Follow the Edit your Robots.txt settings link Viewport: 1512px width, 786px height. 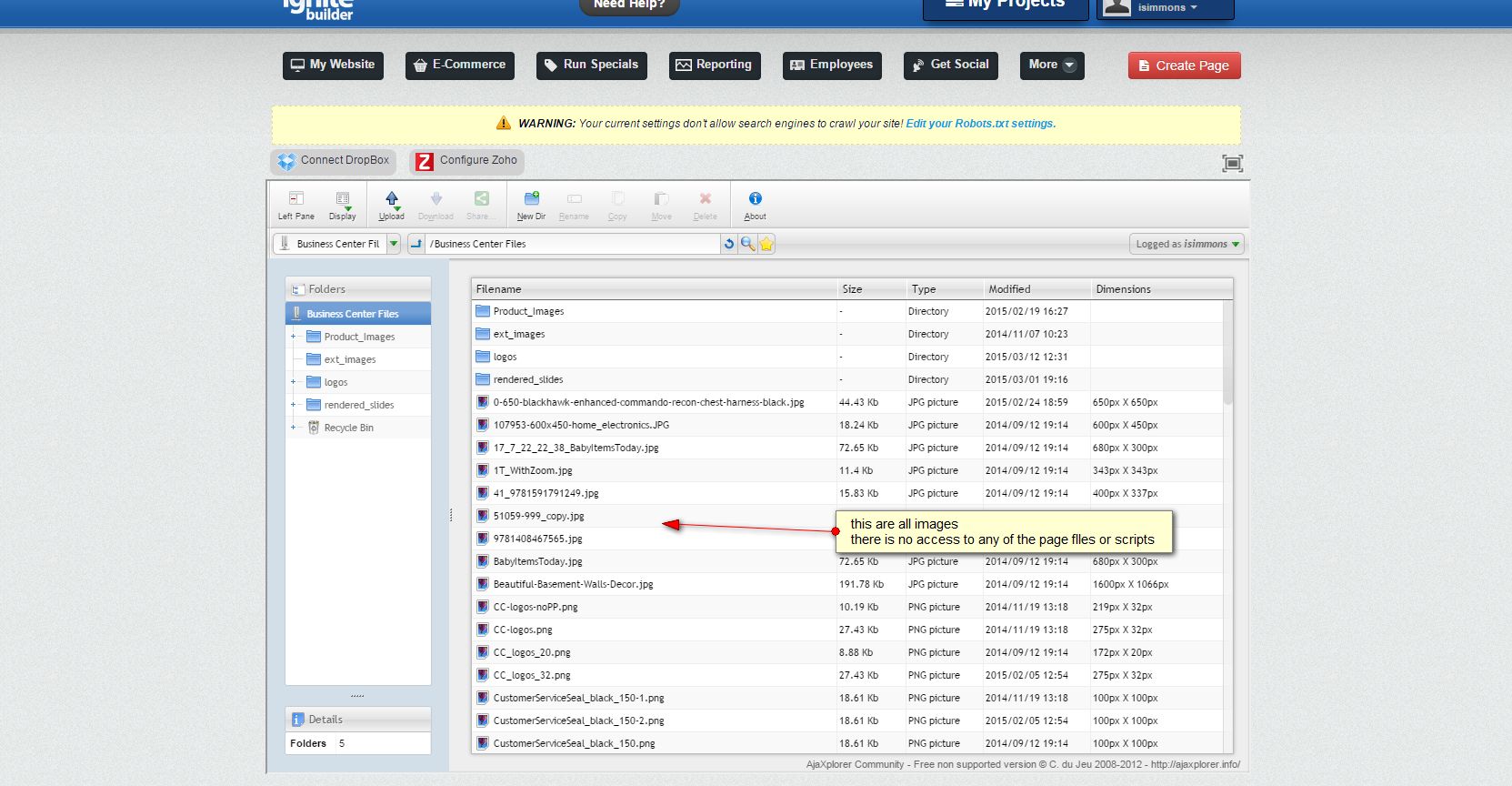[980, 124]
